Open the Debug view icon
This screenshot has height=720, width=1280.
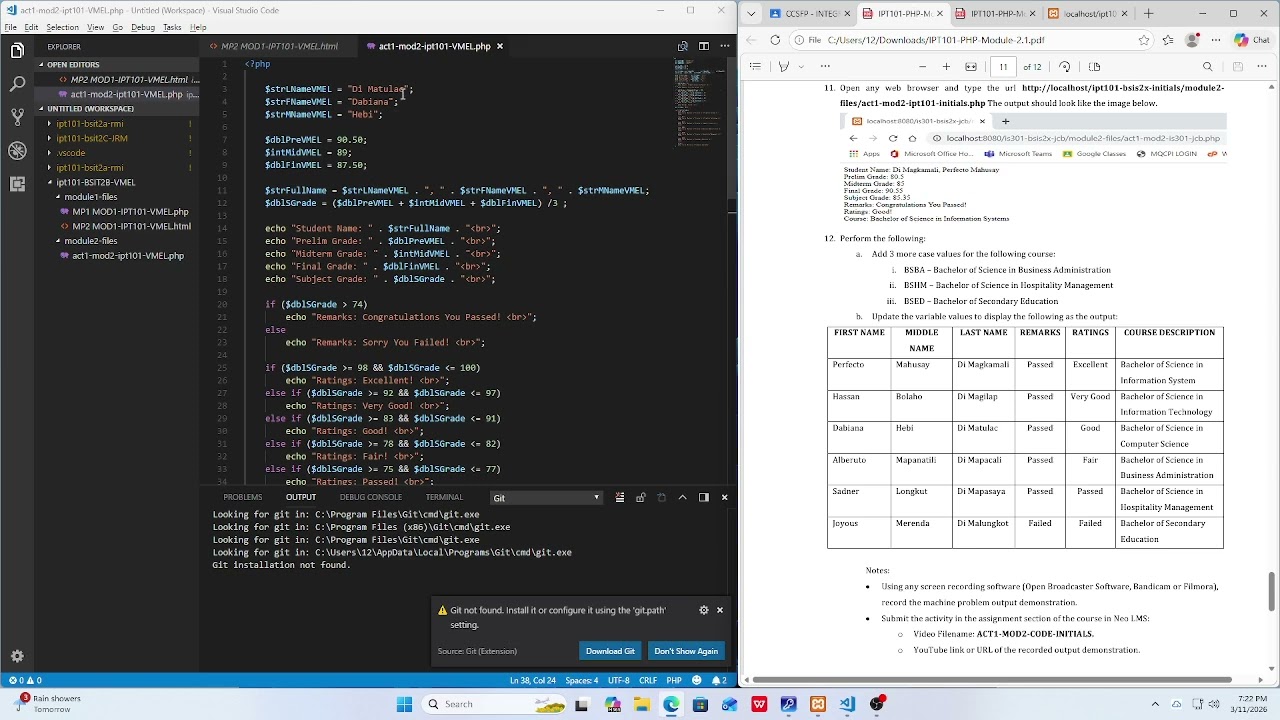click(17, 151)
